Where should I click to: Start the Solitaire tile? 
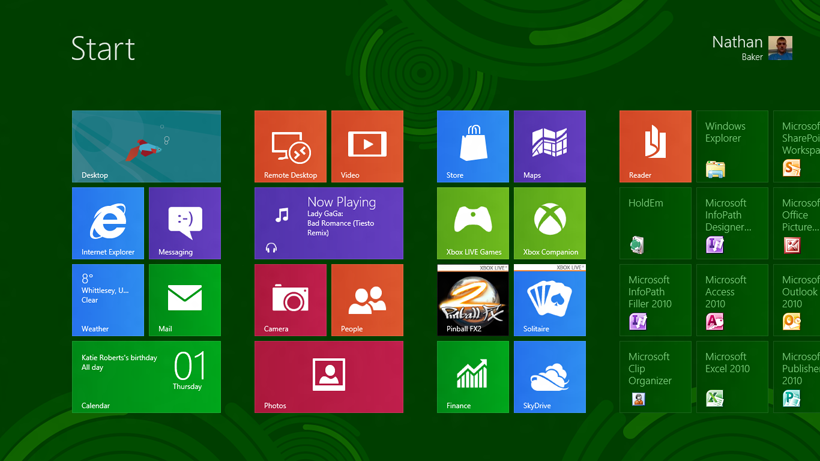(x=550, y=300)
